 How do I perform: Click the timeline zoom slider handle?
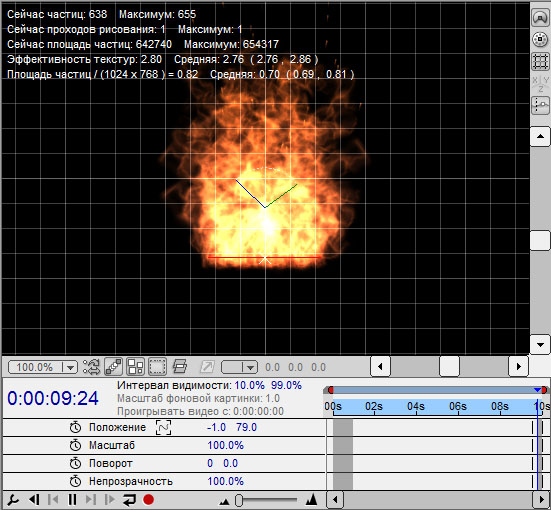click(x=239, y=500)
